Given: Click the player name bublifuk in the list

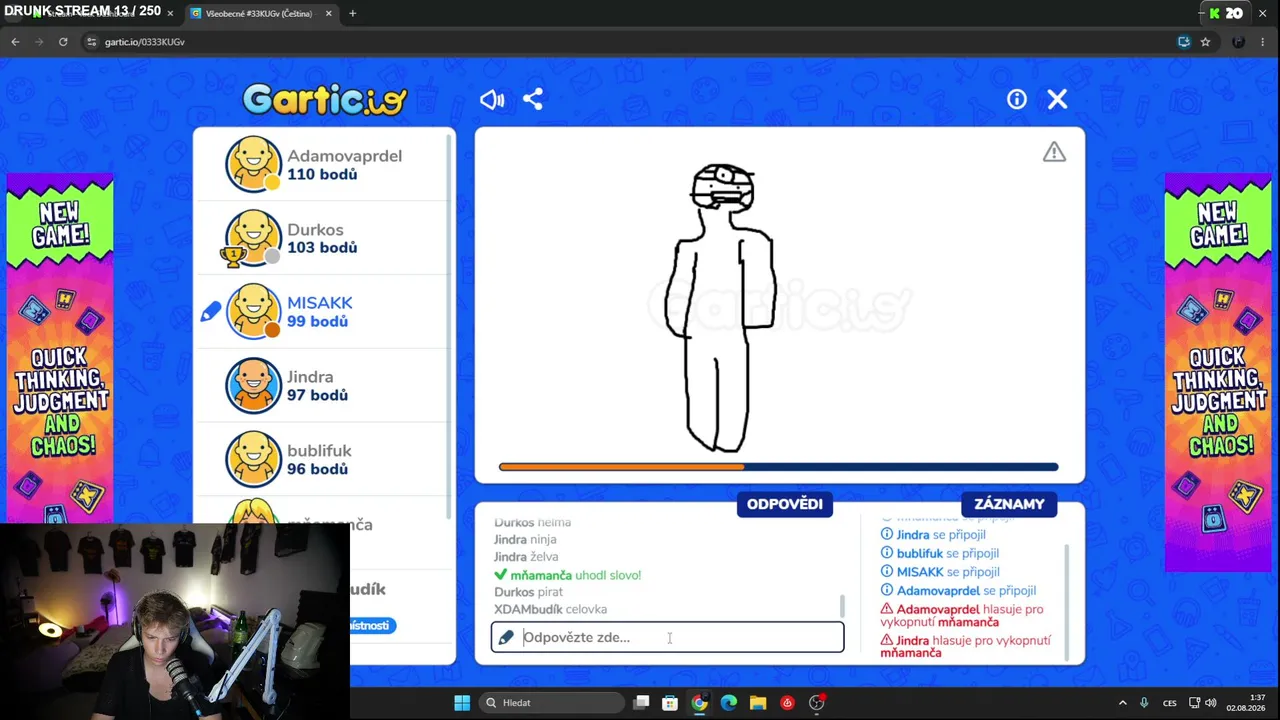Looking at the screenshot, I should [319, 451].
